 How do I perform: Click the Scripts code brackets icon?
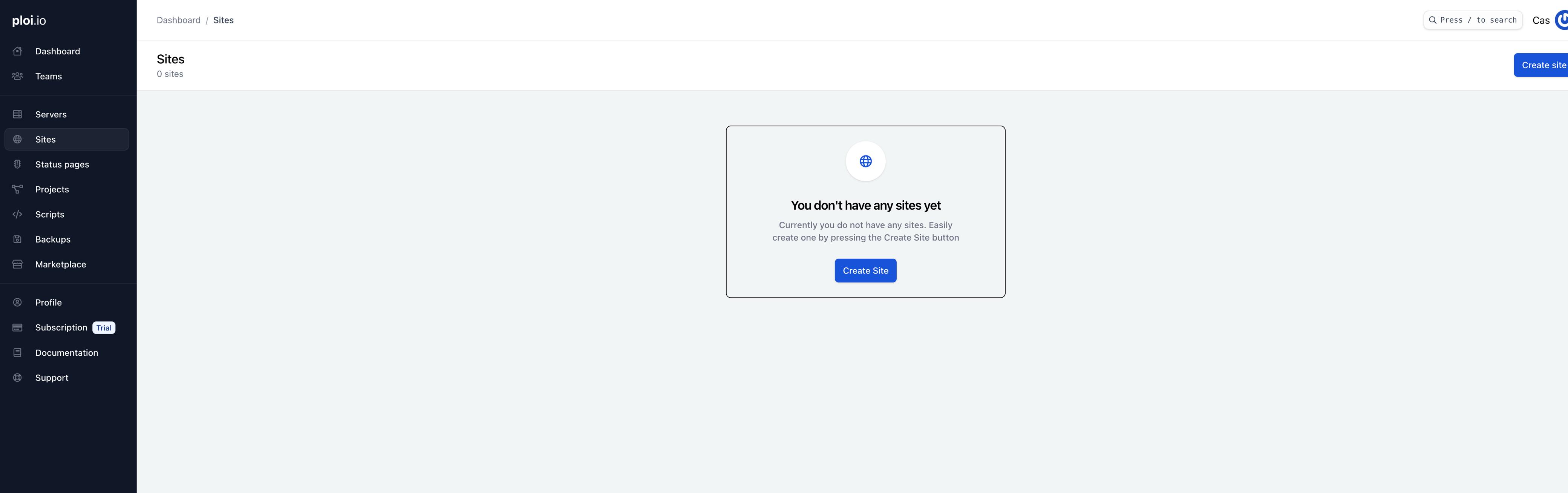click(x=18, y=215)
